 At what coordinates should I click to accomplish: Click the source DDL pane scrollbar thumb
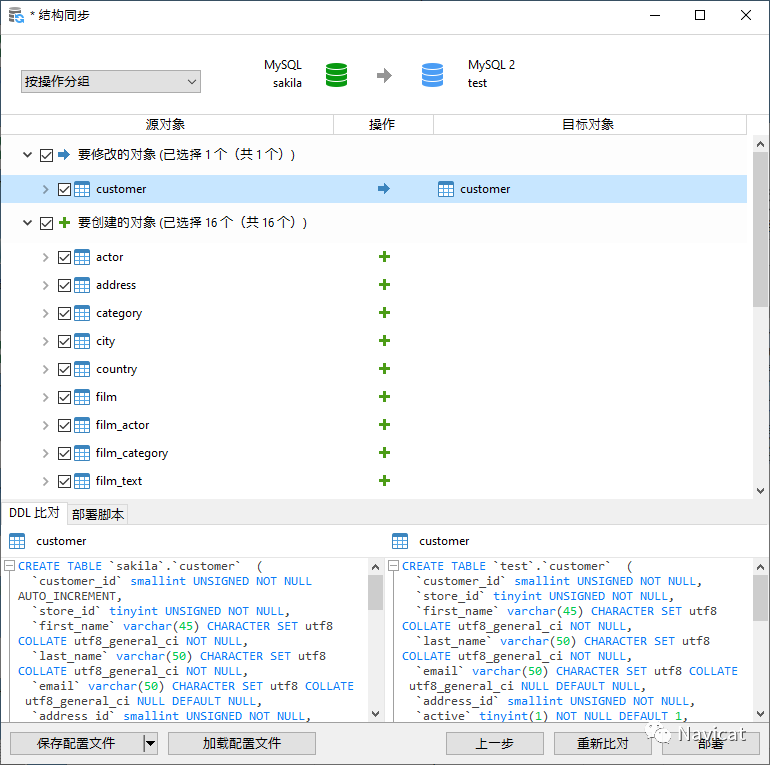coord(375,592)
